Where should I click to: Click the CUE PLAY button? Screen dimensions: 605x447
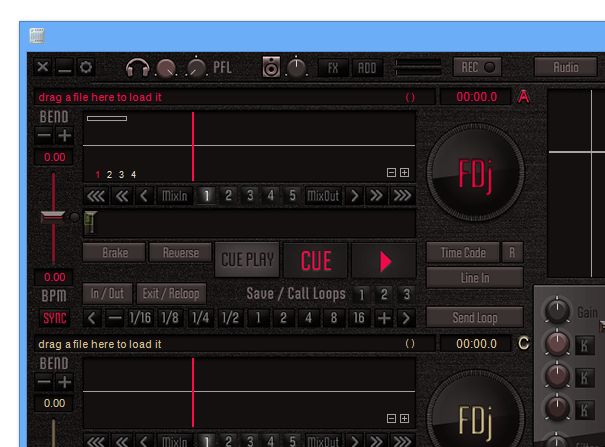point(247,260)
